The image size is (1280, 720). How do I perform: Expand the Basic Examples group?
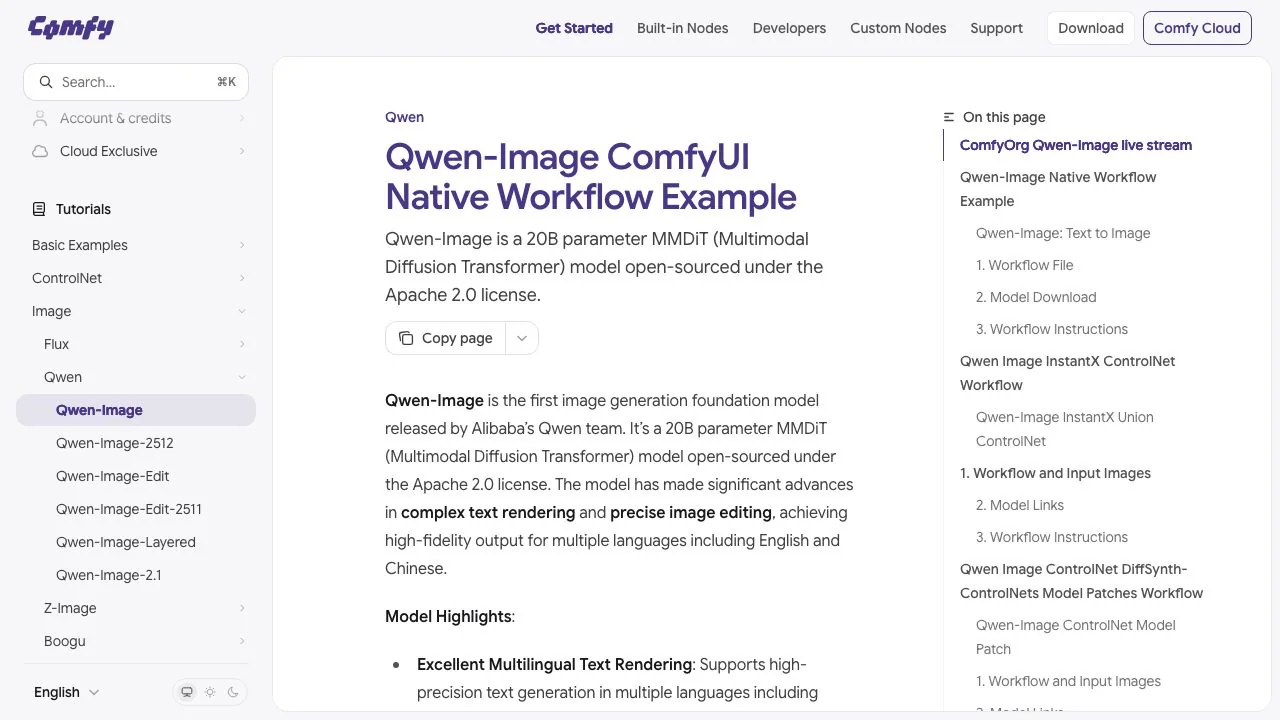pyautogui.click(x=242, y=245)
